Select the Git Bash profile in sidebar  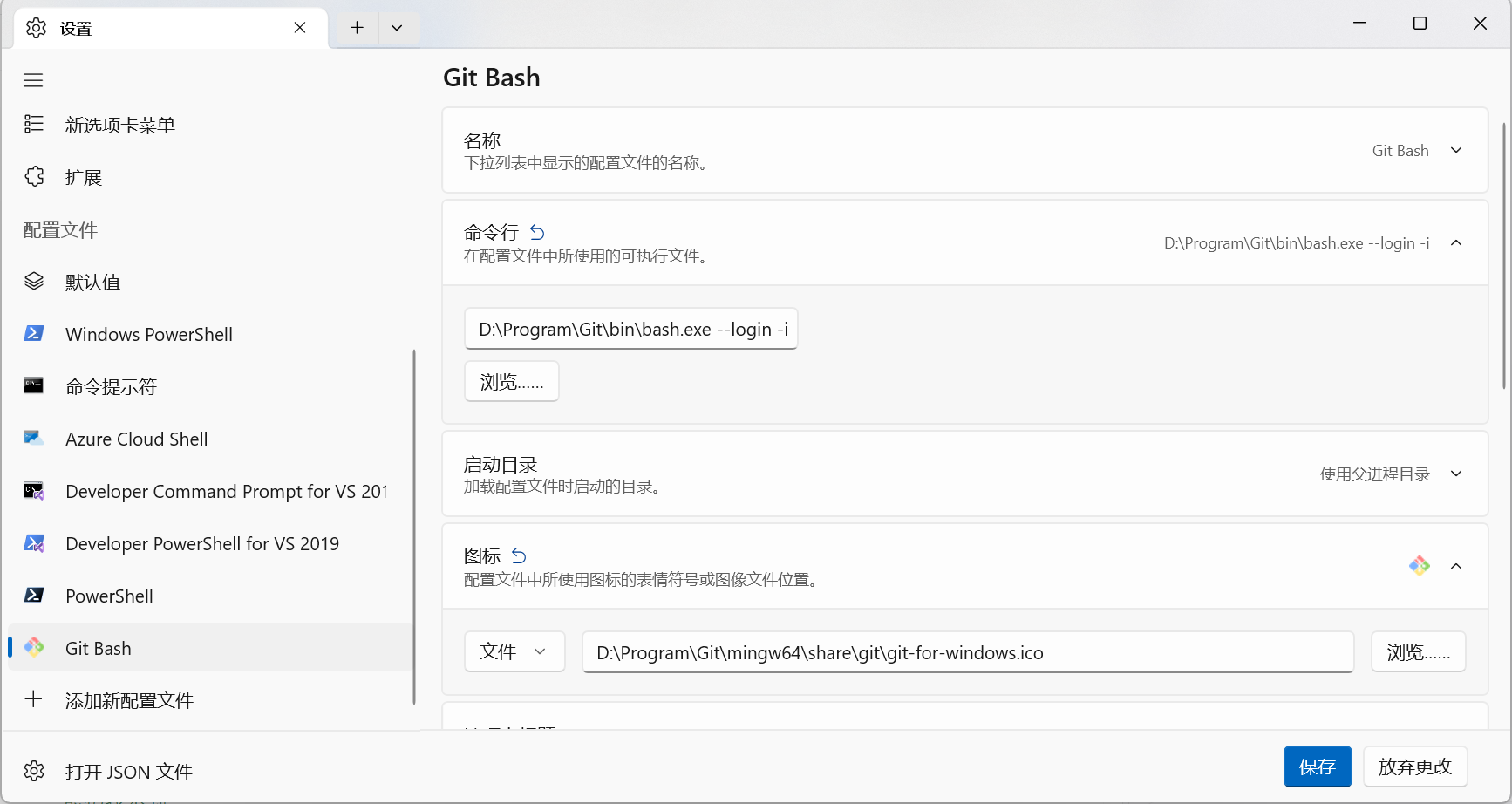pos(210,648)
